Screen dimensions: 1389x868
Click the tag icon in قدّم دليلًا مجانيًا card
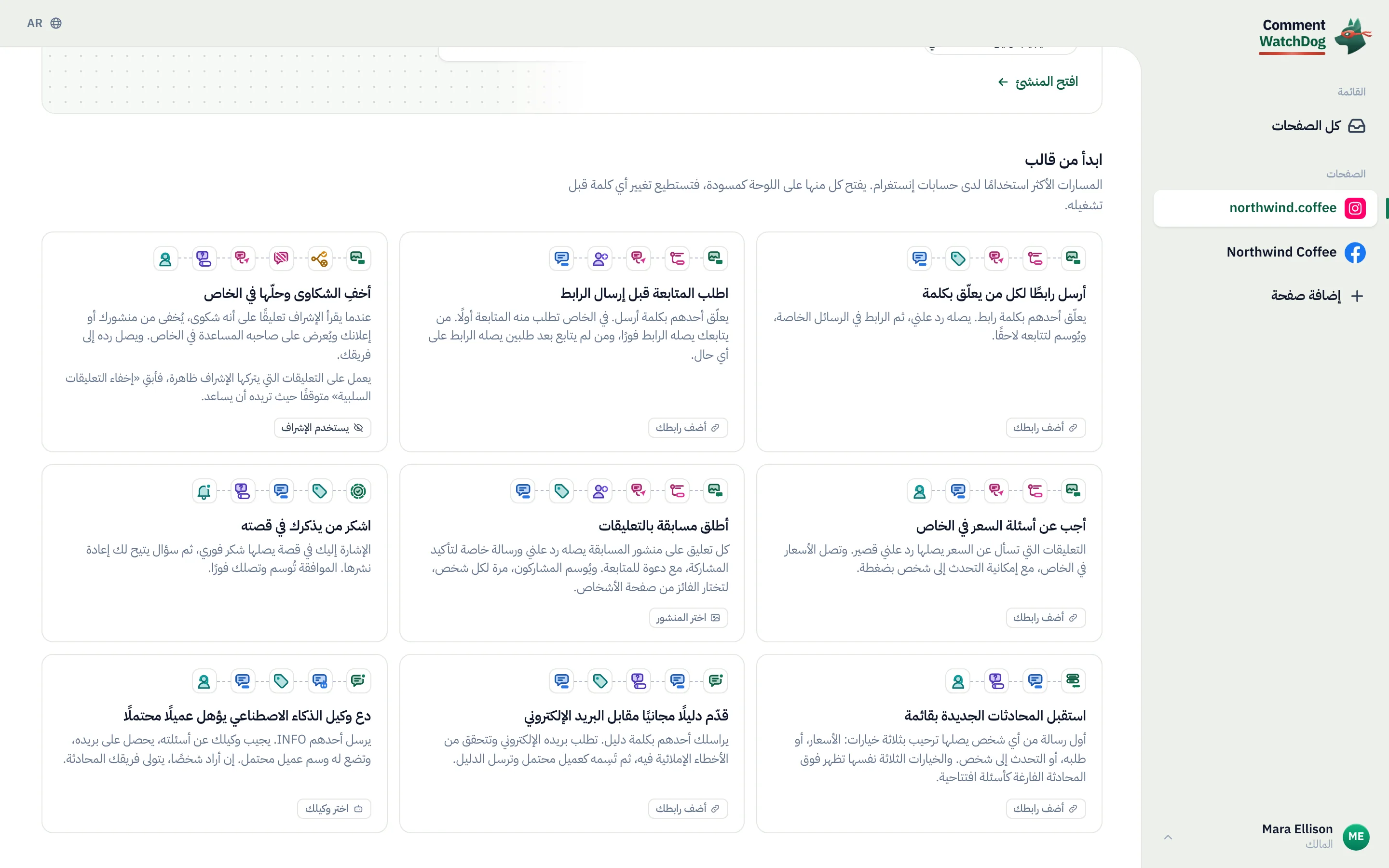tap(600, 681)
